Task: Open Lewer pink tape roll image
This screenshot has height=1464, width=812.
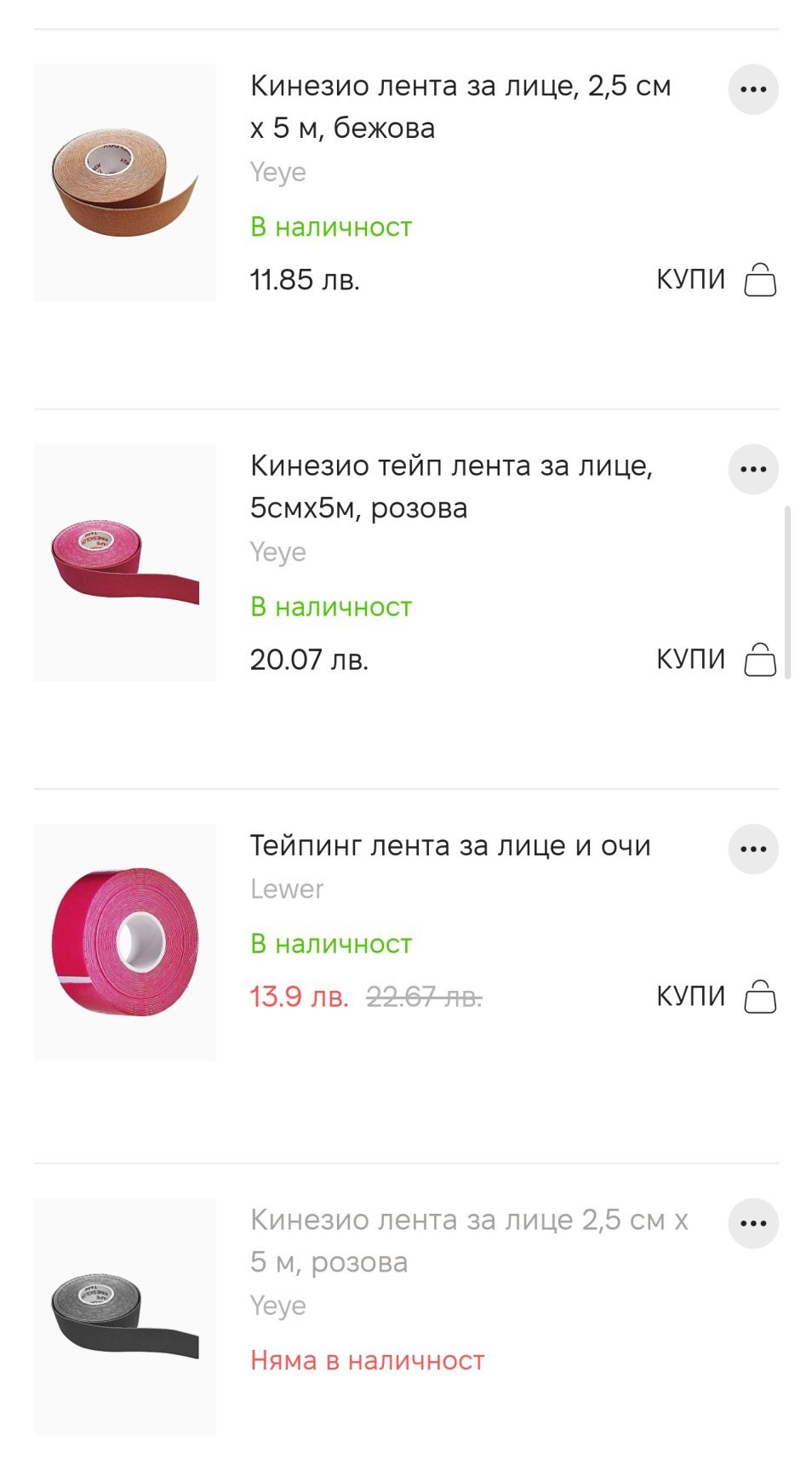Action: 125,942
